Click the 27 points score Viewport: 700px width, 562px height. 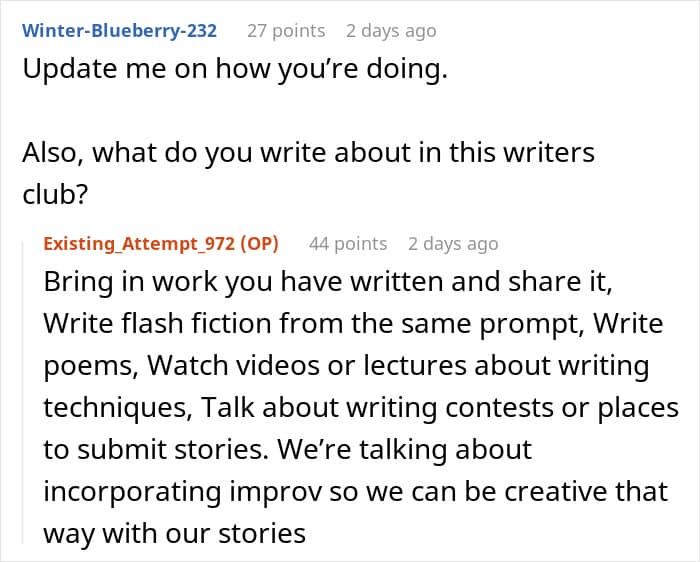pos(285,30)
